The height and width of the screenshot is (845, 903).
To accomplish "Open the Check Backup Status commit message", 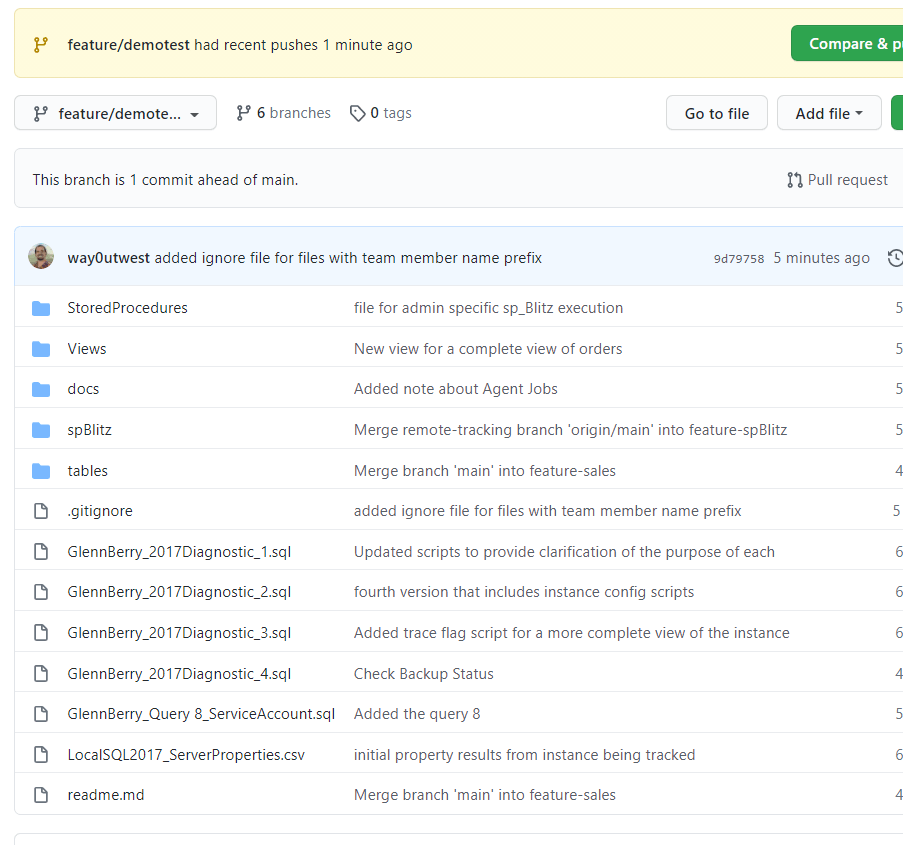I will (x=423, y=674).
